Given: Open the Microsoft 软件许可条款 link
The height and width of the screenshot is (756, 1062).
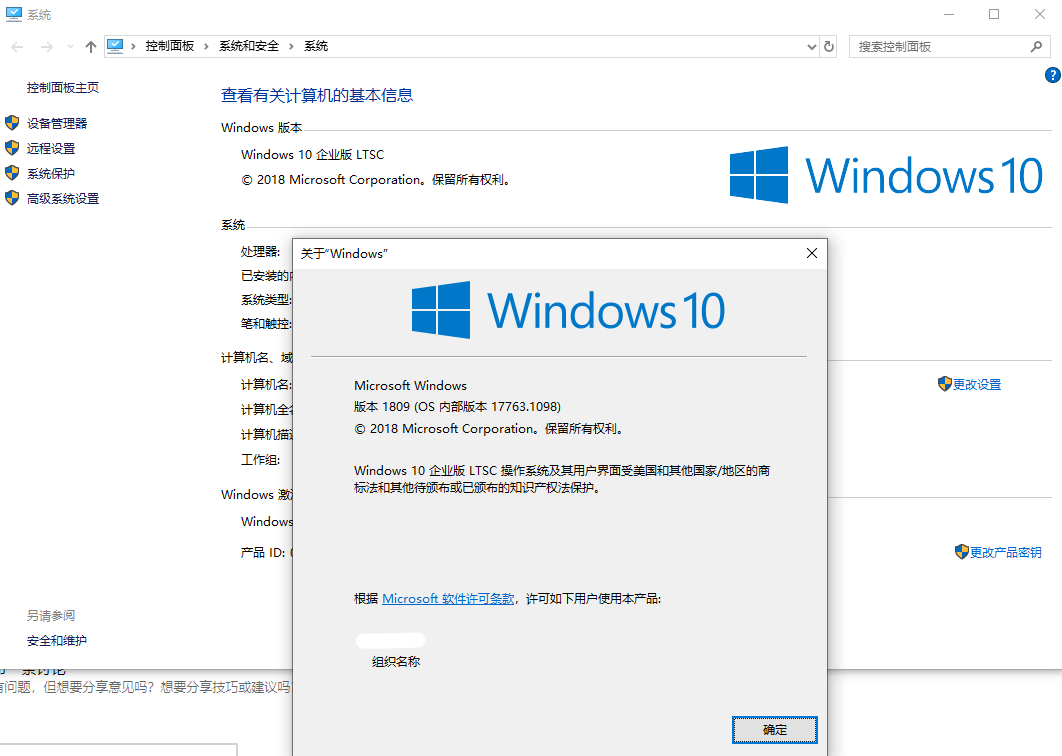Looking at the screenshot, I should pyautogui.click(x=448, y=599).
